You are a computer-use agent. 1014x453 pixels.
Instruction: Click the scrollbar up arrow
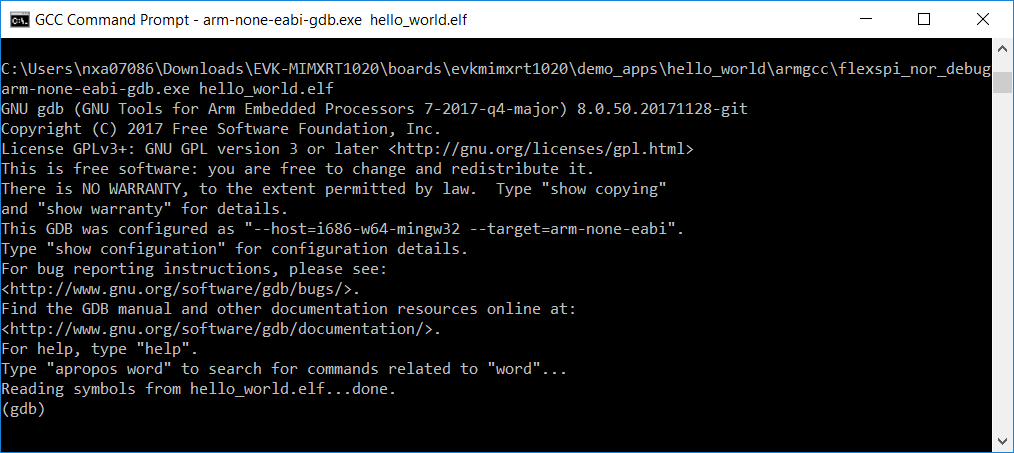click(x=1002, y=47)
